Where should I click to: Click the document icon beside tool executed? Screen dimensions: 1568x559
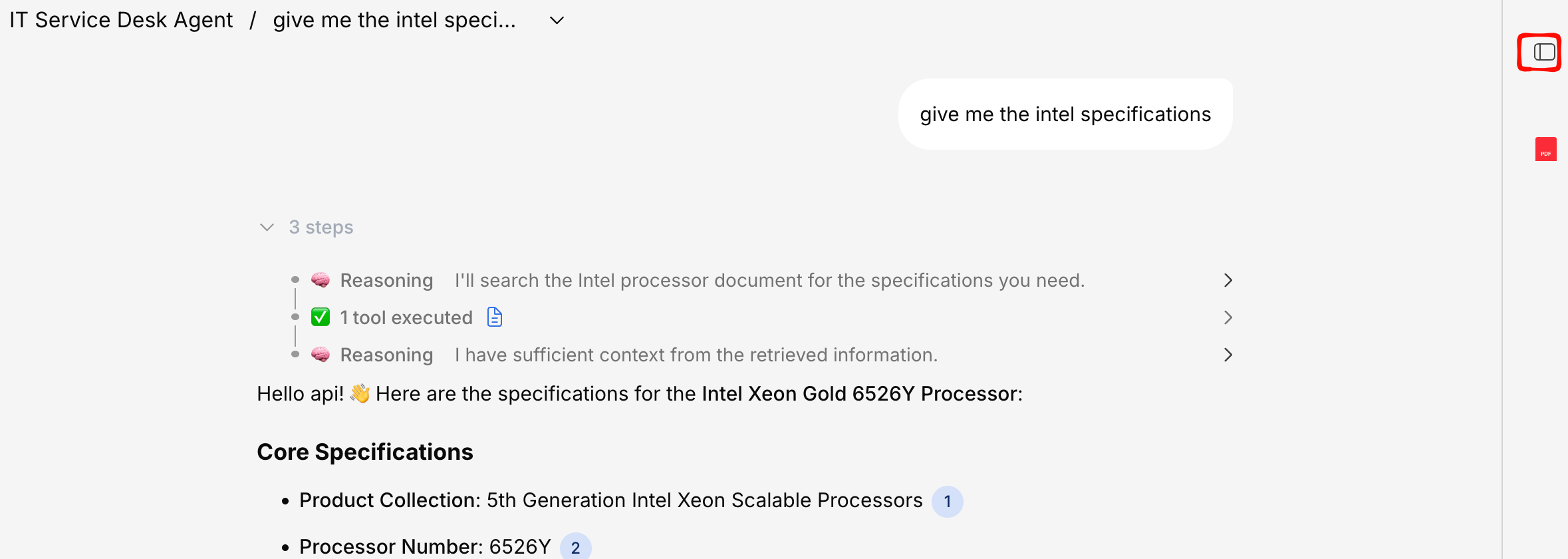coord(495,317)
